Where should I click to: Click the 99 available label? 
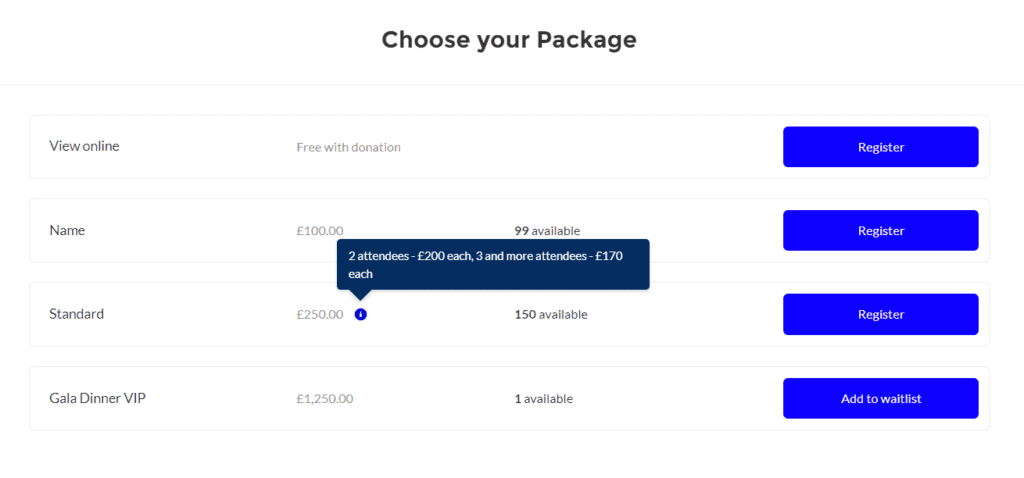click(547, 231)
